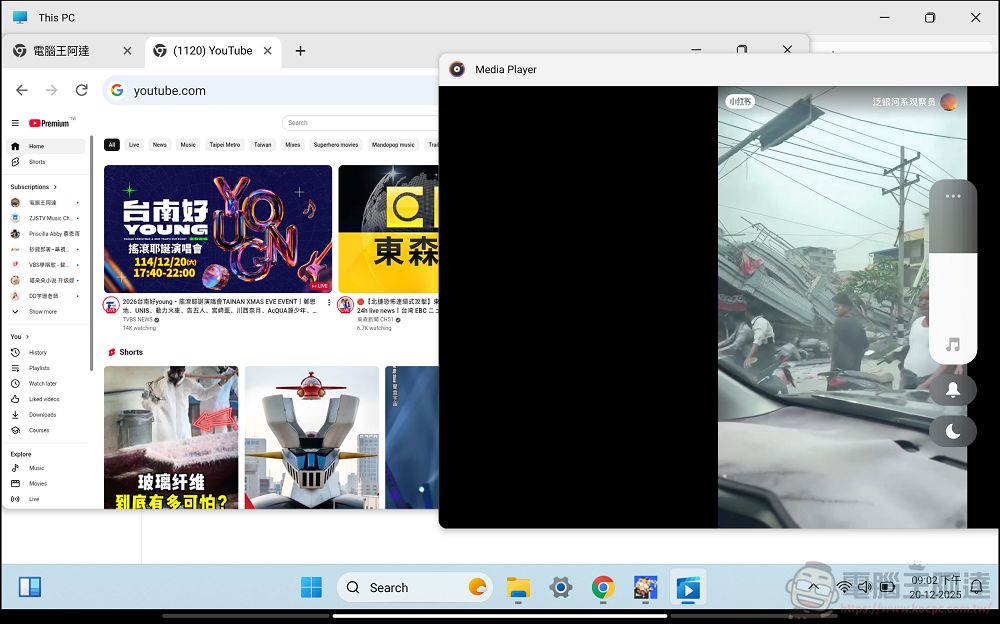Select the Home icon in the YouTube sidebar
Screen dimensions: 1000x624
(x=13, y=145)
